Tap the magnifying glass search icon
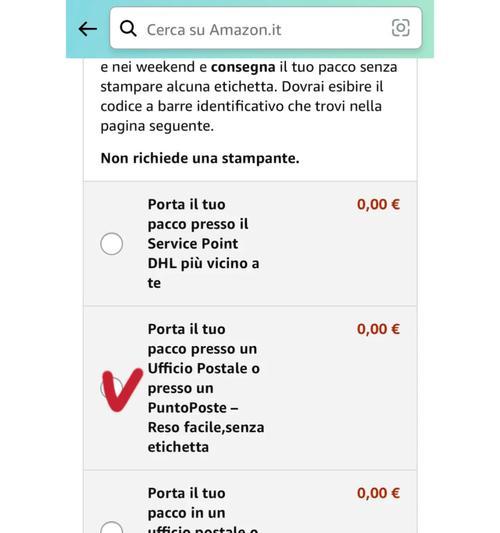The image size is (500, 533). tap(128, 28)
